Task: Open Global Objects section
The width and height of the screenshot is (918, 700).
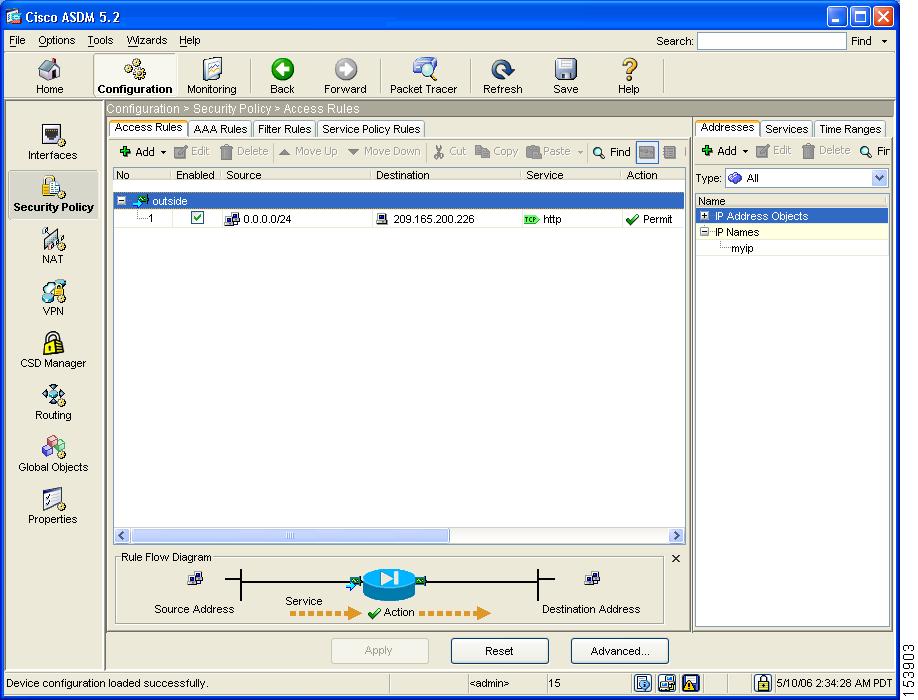Action: coord(53,454)
